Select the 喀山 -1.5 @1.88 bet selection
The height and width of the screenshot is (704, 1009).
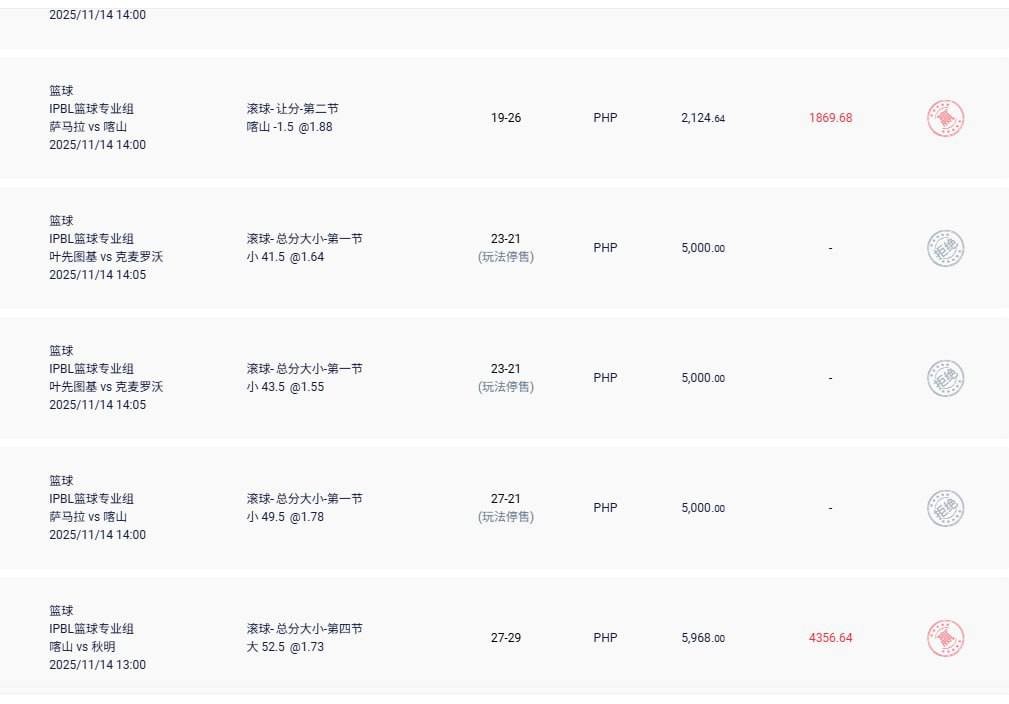[x=289, y=126]
